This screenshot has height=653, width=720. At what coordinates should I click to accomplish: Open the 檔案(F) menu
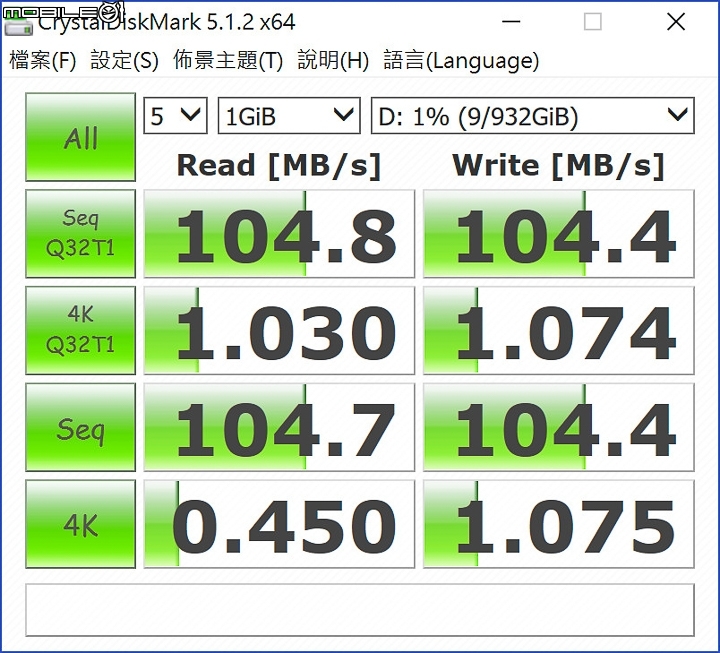click(x=42, y=60)
